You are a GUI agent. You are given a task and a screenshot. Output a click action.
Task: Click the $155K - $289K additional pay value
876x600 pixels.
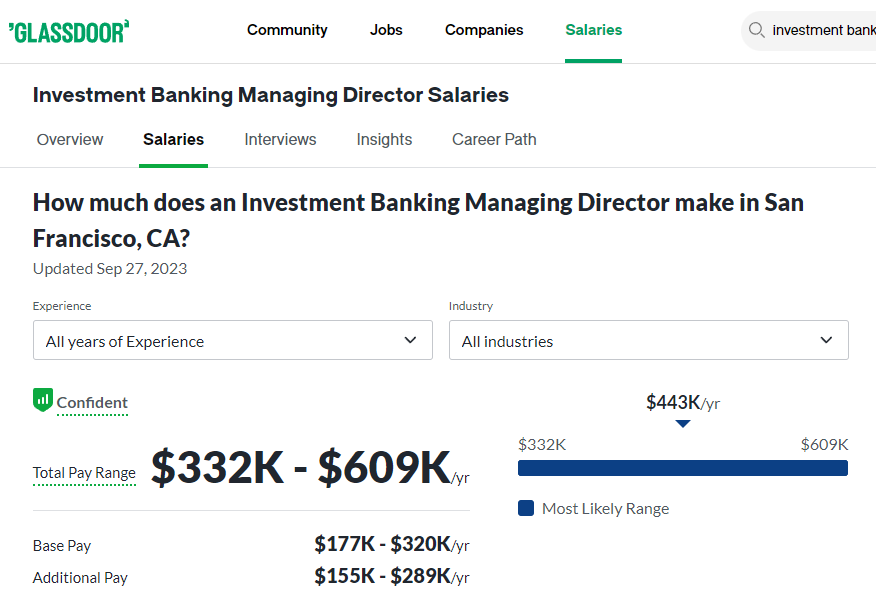(x=392, y=576)
